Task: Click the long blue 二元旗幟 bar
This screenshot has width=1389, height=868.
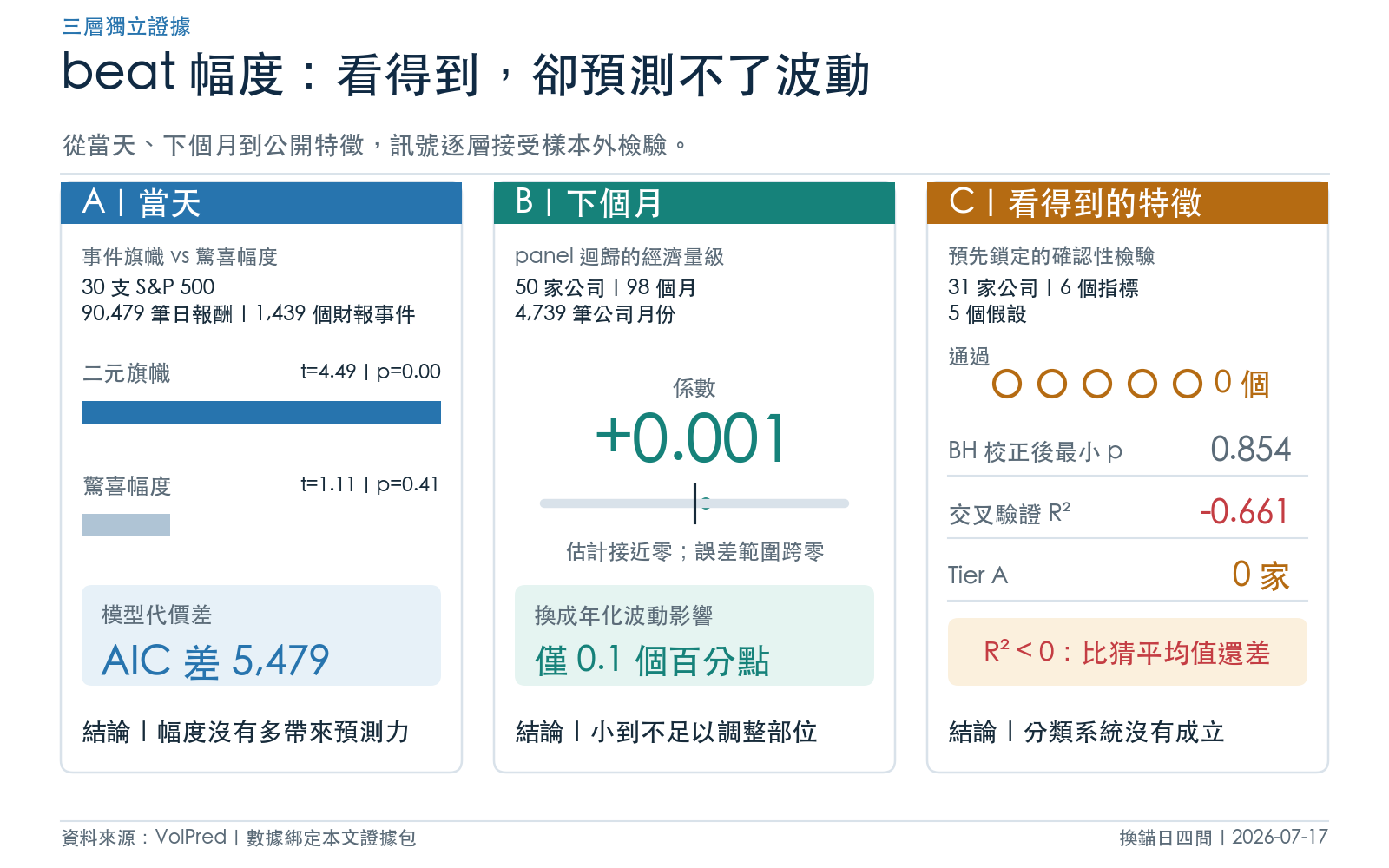Action: (261, 412)
